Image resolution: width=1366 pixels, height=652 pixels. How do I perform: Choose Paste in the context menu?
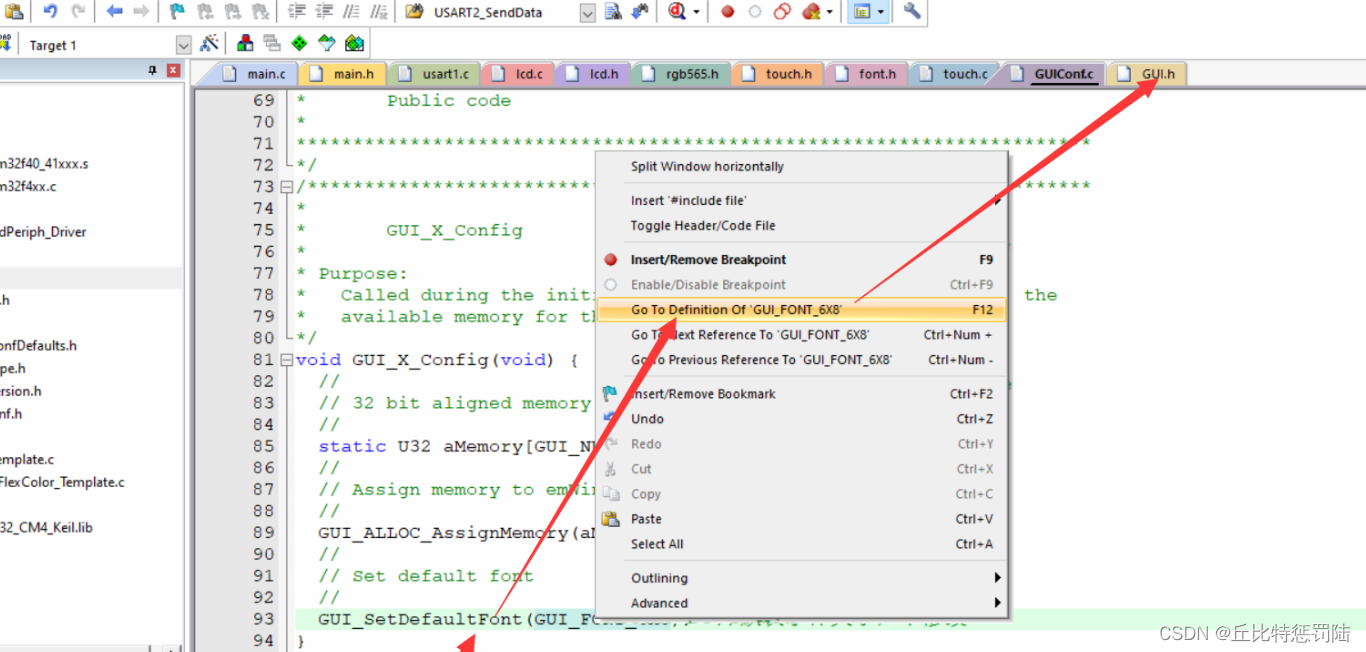click(802, 519)
